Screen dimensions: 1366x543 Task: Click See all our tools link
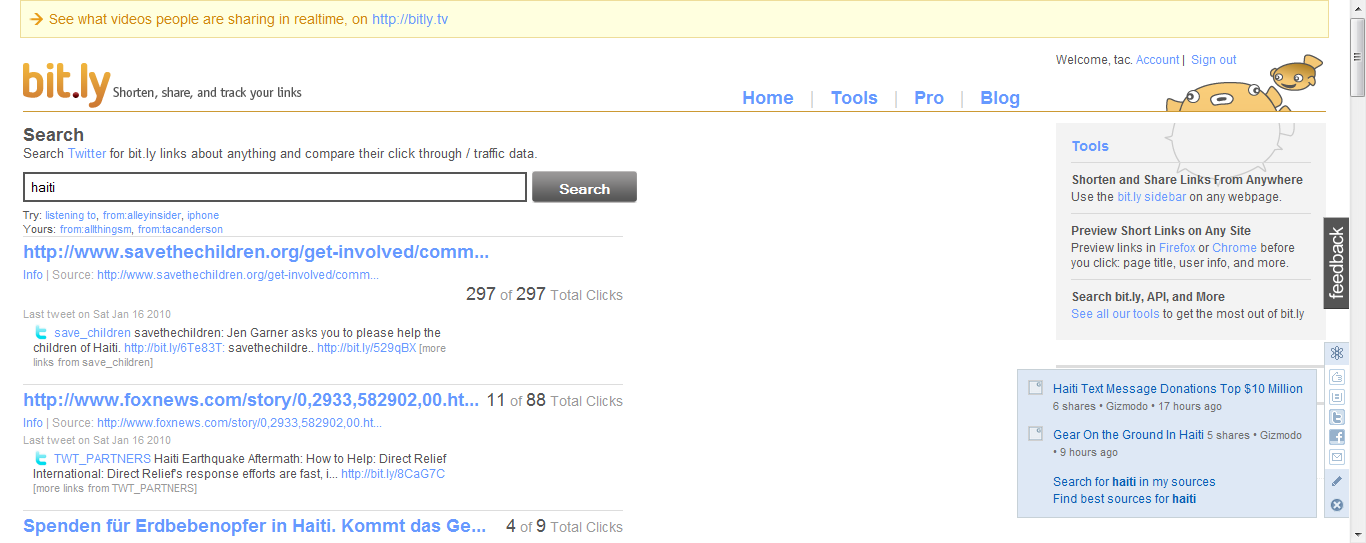point(1115,313)
